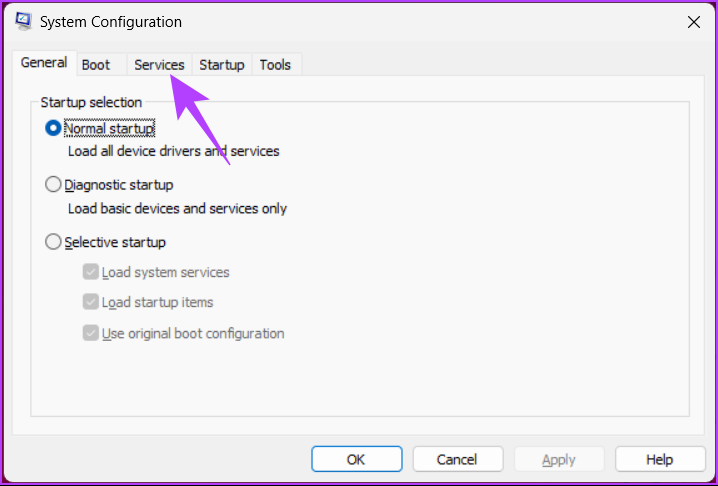Image resolution: width=718 pixels, height=486 pixels.
Task: Switch to the Services tab
Action: pyautogui.click(x=159, y=65)
